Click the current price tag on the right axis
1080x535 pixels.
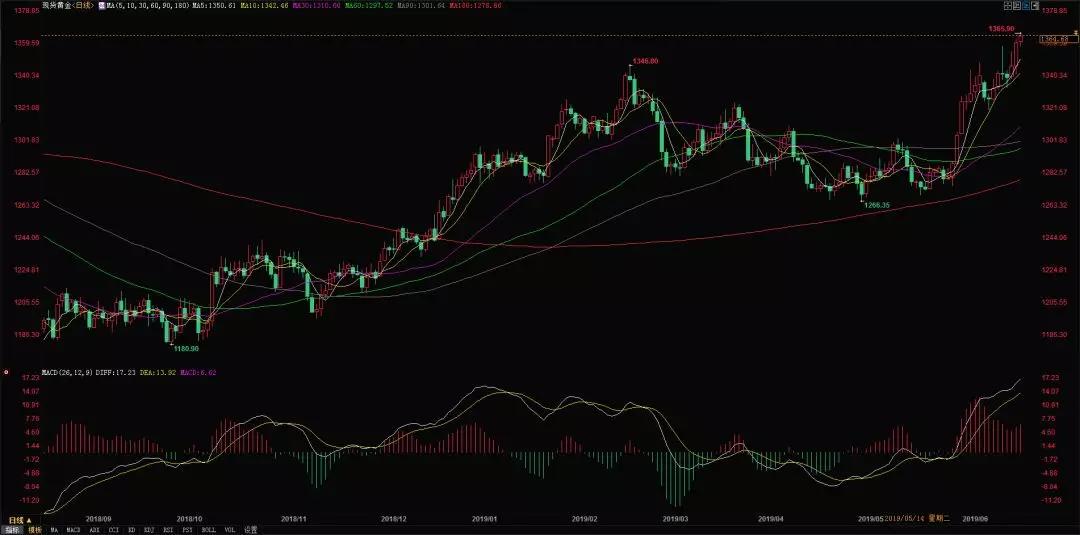click(x=1056, y=40)
